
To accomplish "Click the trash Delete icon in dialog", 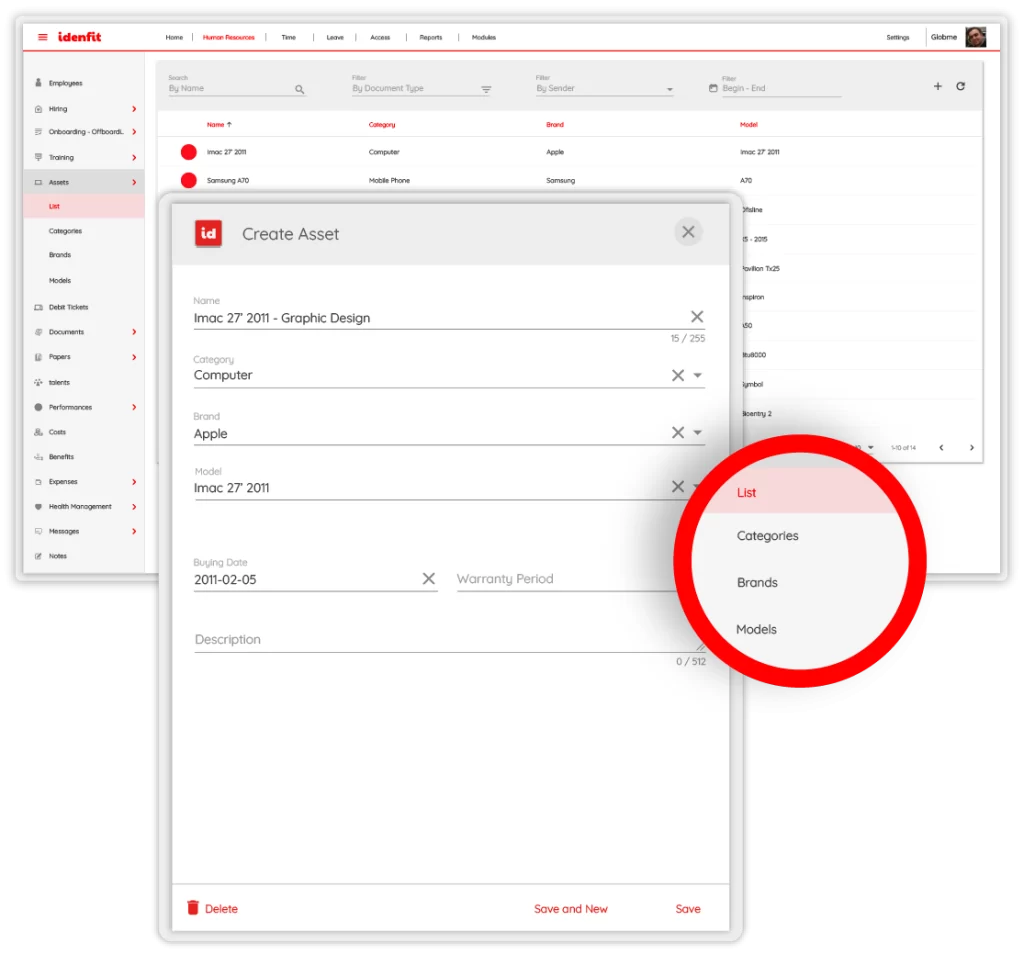I will [193, 908].
